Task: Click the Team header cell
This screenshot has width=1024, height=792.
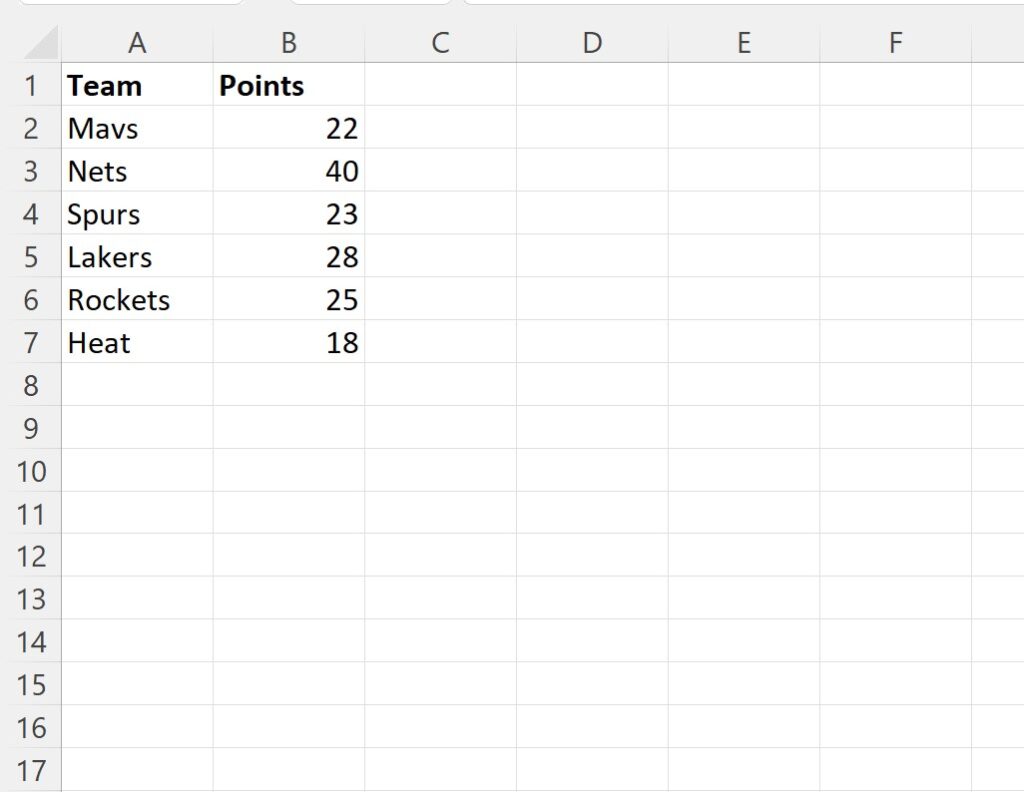Action: click(x=137, y=86)
